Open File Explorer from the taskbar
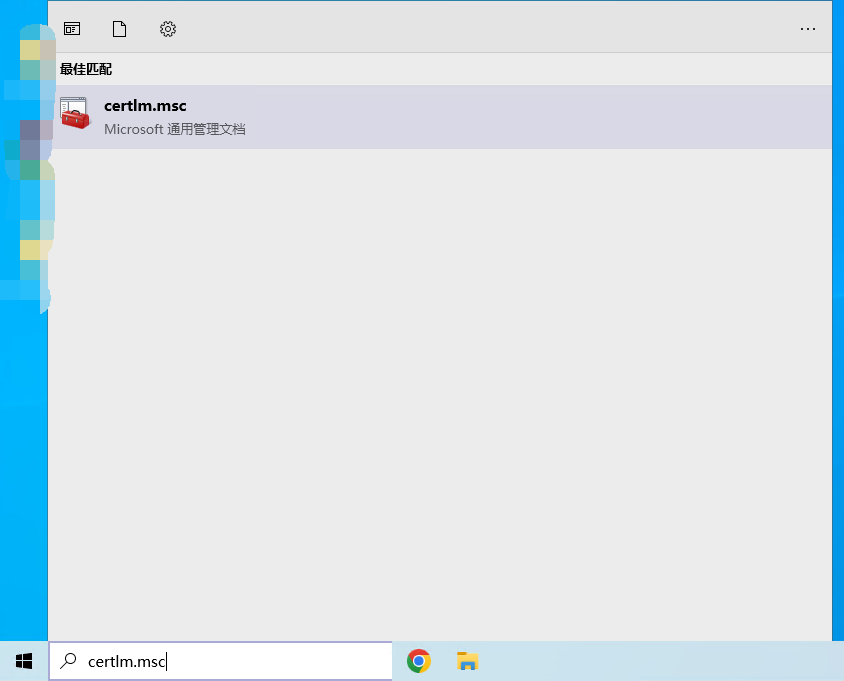 (x=467, y=661)
